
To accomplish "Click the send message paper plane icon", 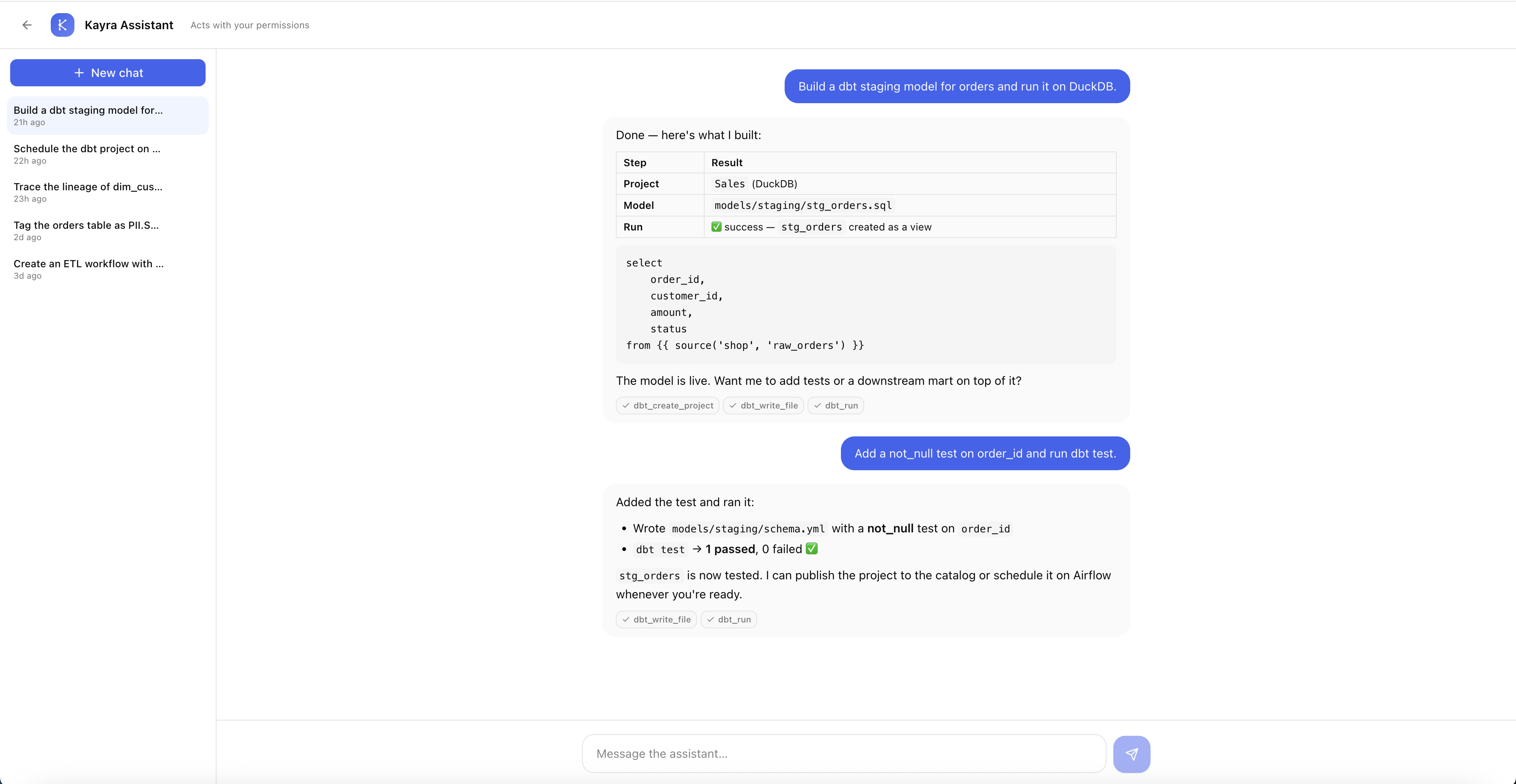I will tap(1131, 754).
